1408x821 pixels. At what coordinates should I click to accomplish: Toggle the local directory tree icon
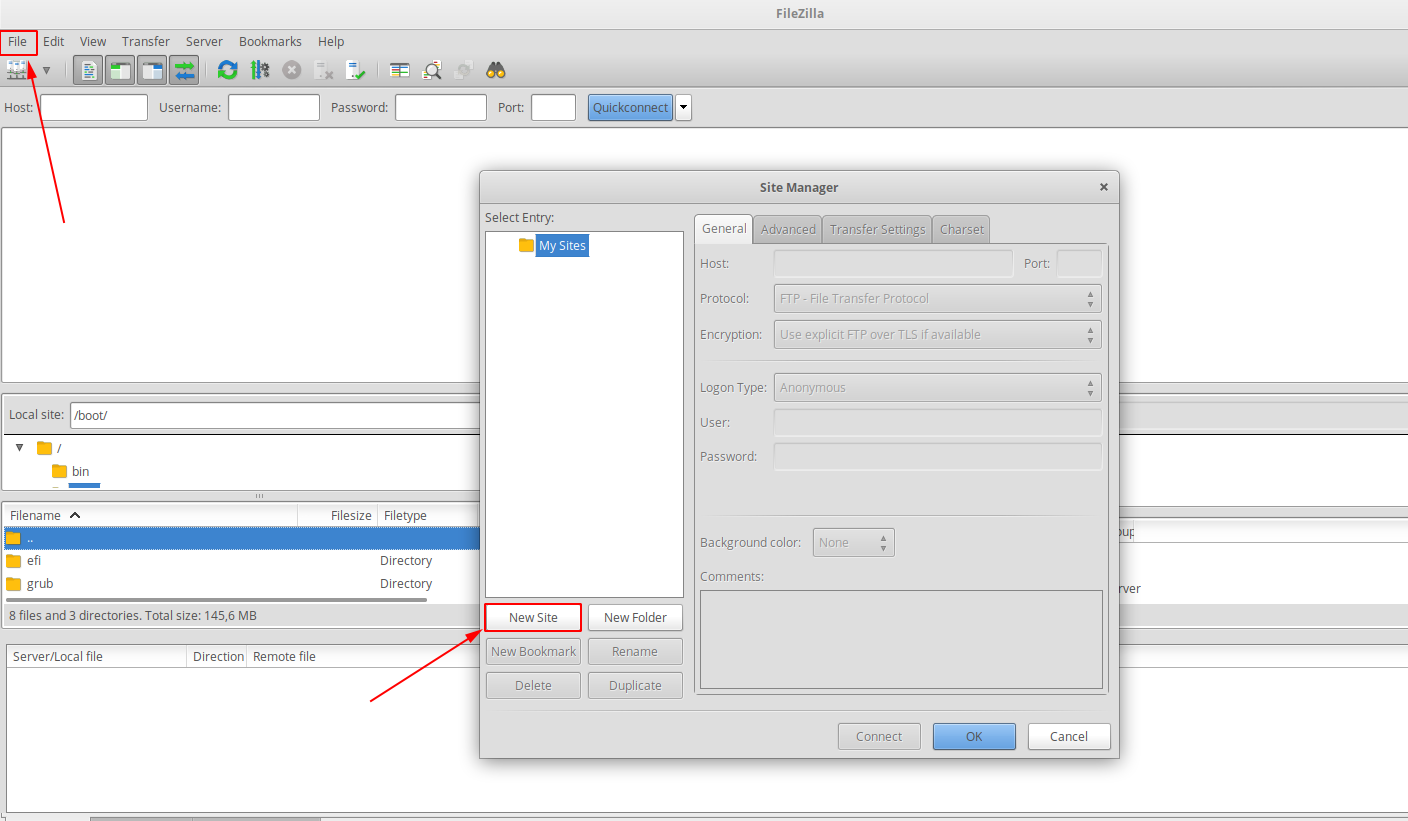pyautogui.click(x=120, y=70)
